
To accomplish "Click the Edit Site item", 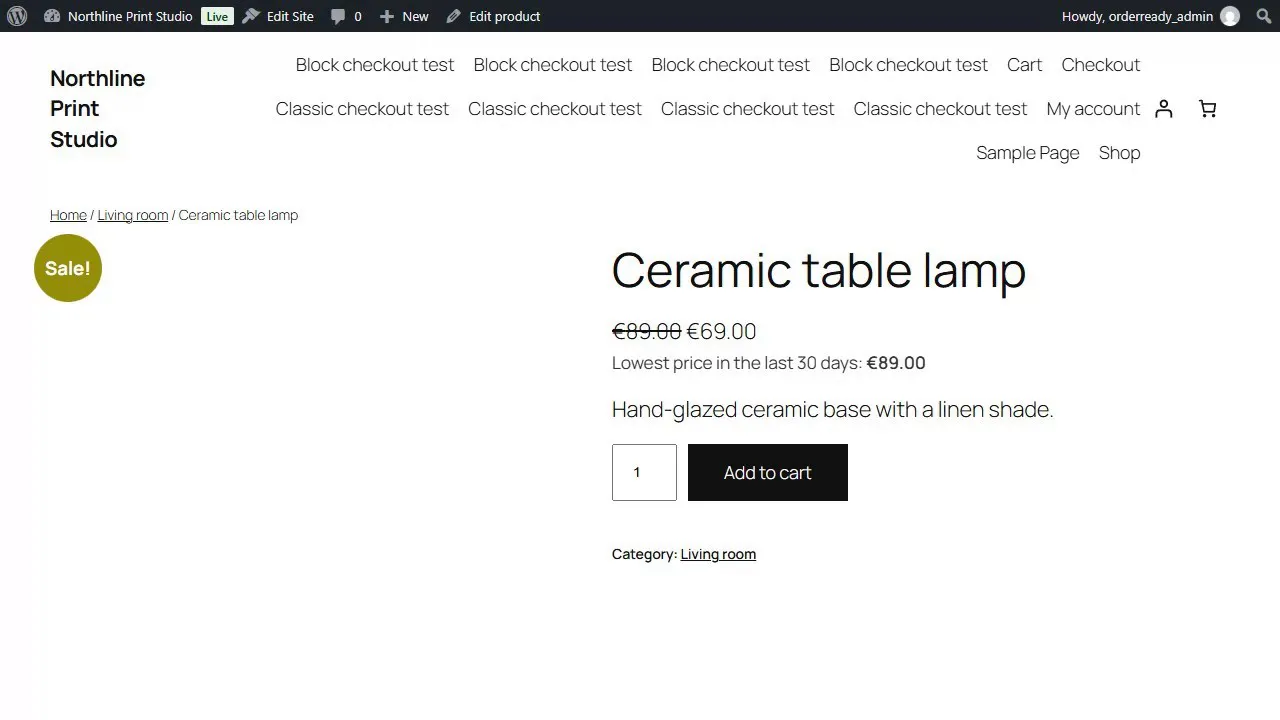I will pos(278,16).
